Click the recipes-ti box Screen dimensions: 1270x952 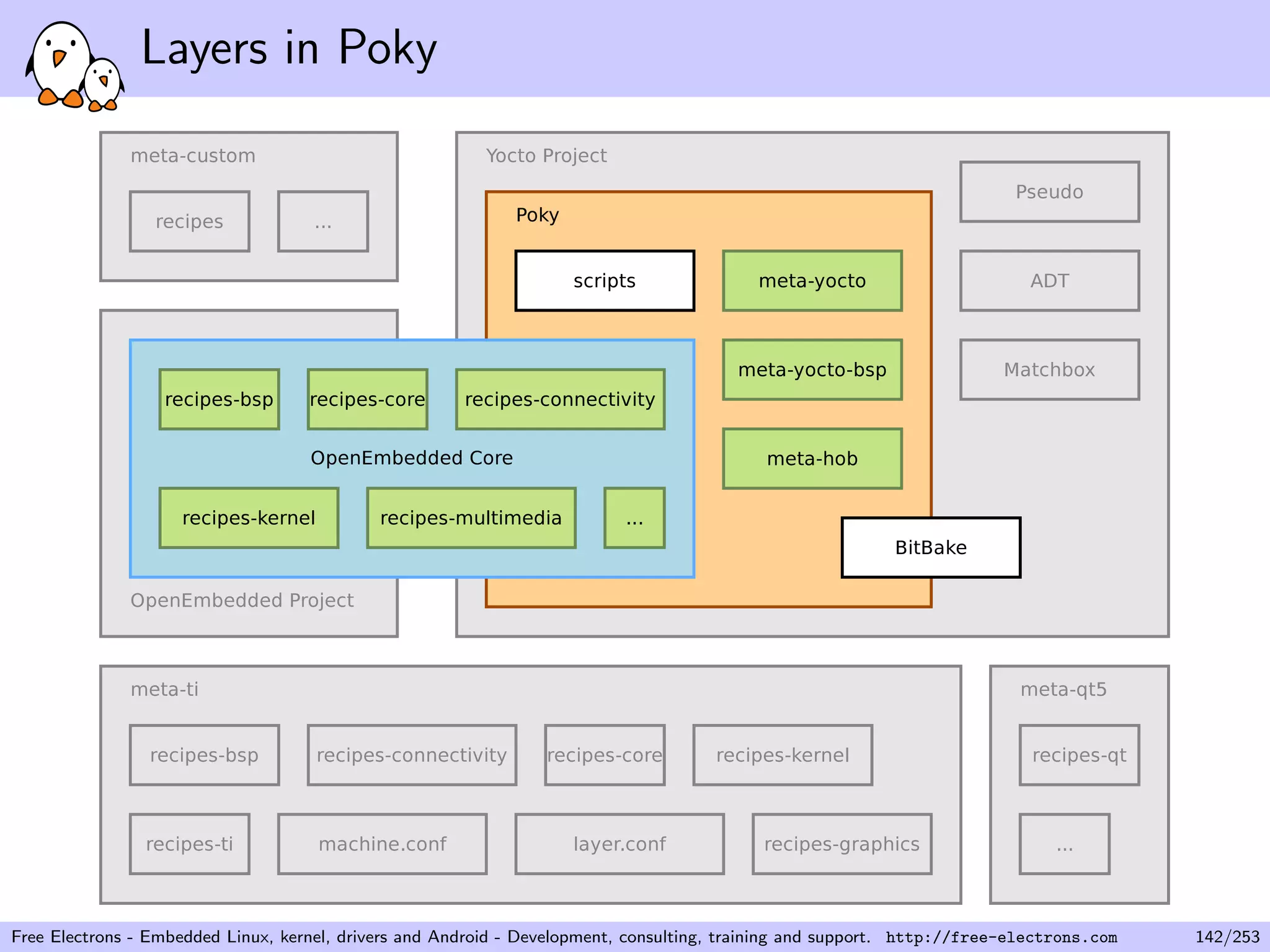(189, 844)
